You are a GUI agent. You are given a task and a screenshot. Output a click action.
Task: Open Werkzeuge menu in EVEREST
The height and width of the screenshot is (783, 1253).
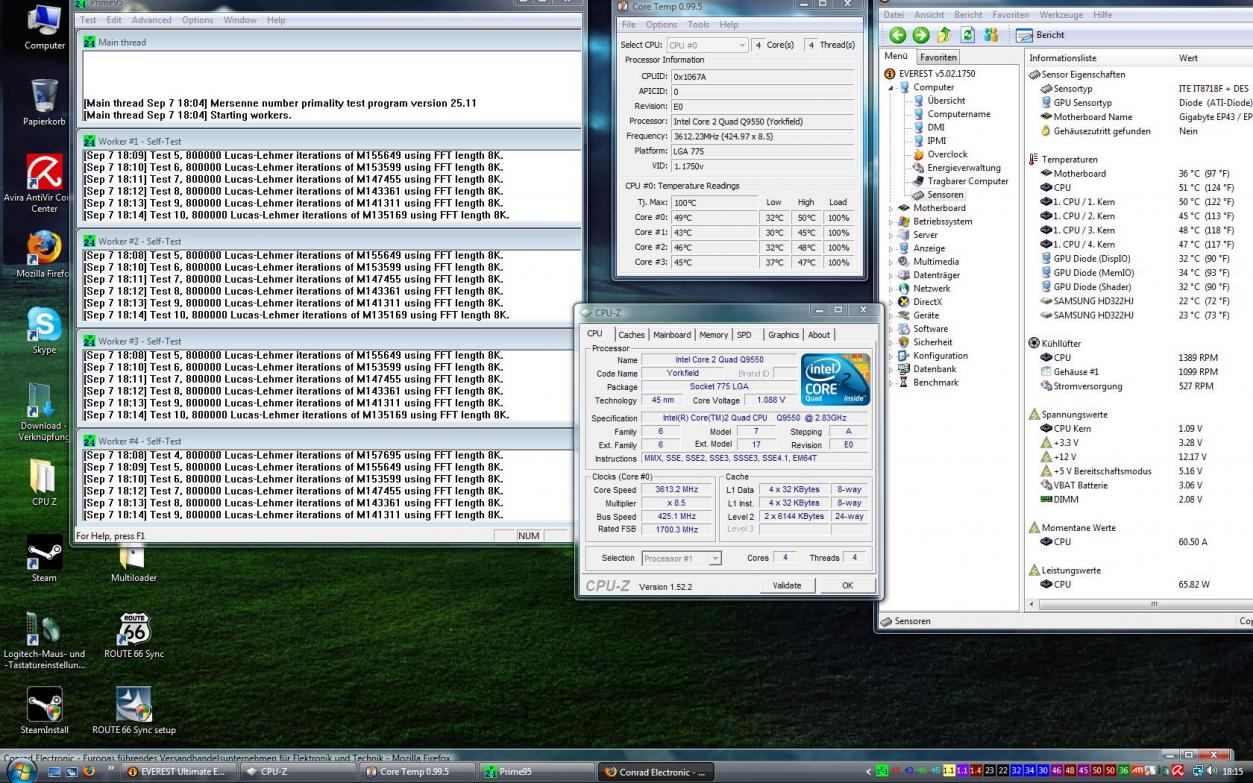pos(1061,15)
